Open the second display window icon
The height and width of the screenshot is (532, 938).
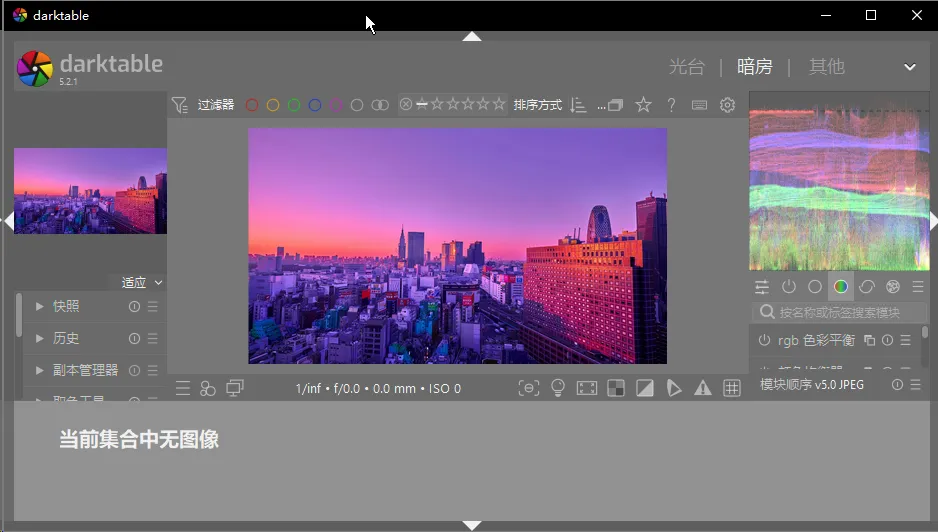pyautogui.click(x=235, y=388)
